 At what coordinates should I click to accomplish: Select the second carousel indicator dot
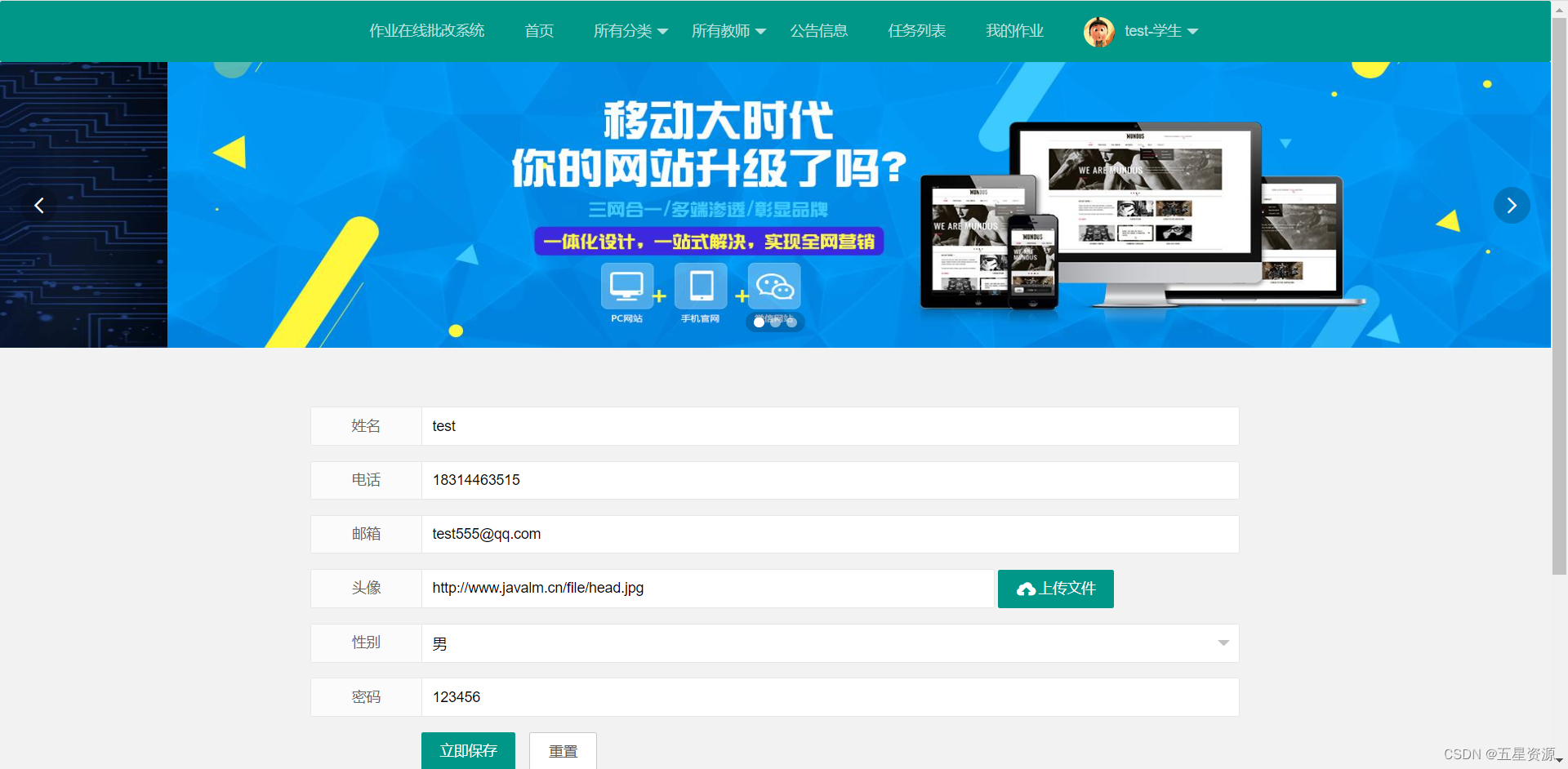(x=775, y=322)
